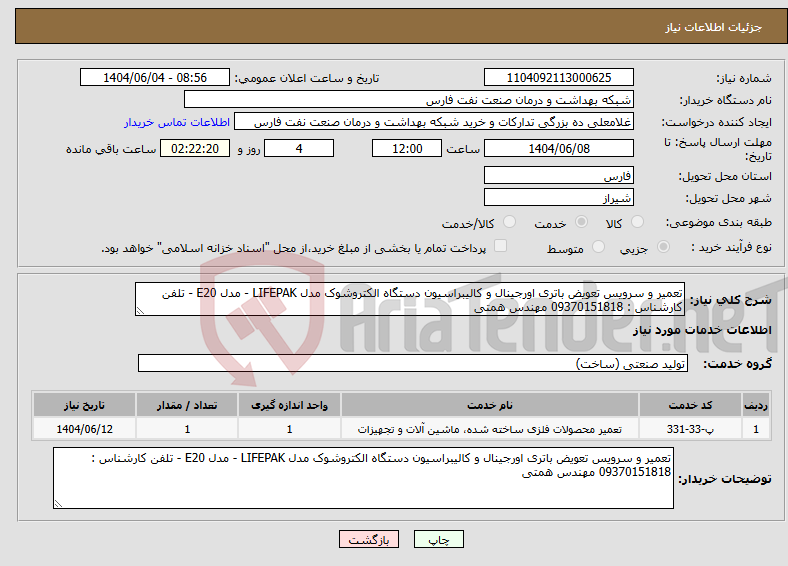Click row number cell 1 in ردیف column

tap(756, 429)
